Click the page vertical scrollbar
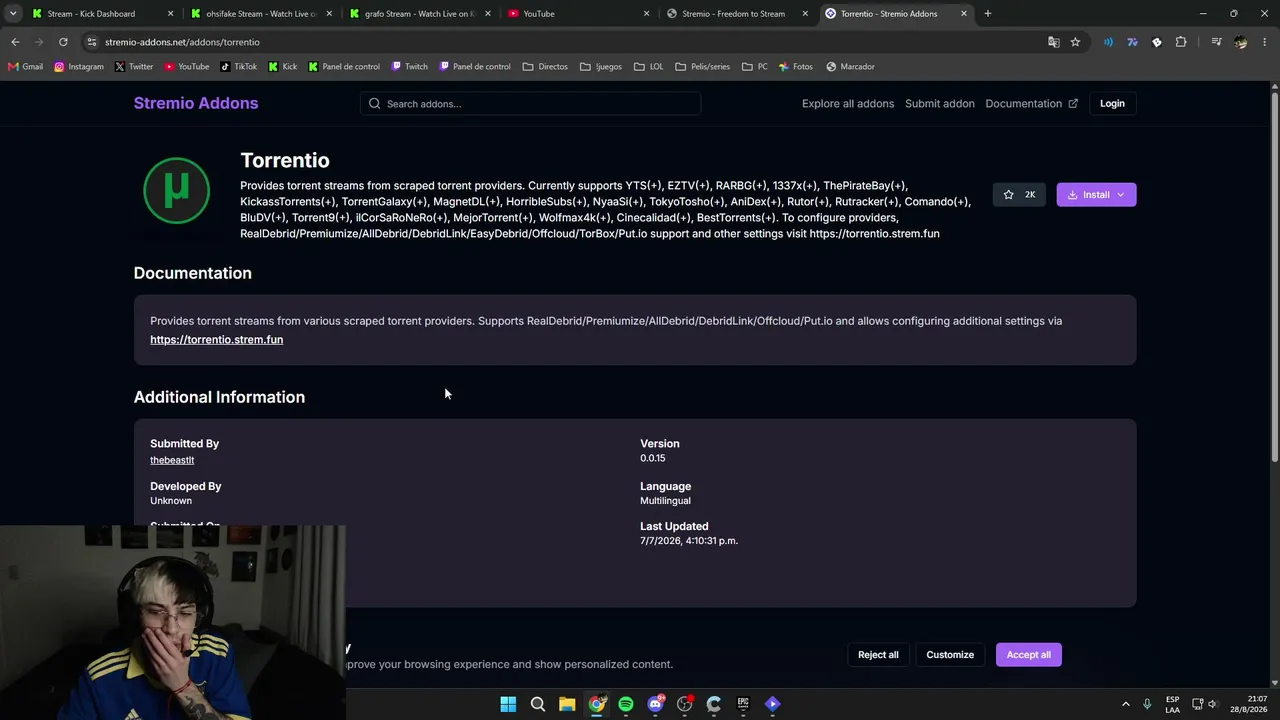 coord(1275,275)
